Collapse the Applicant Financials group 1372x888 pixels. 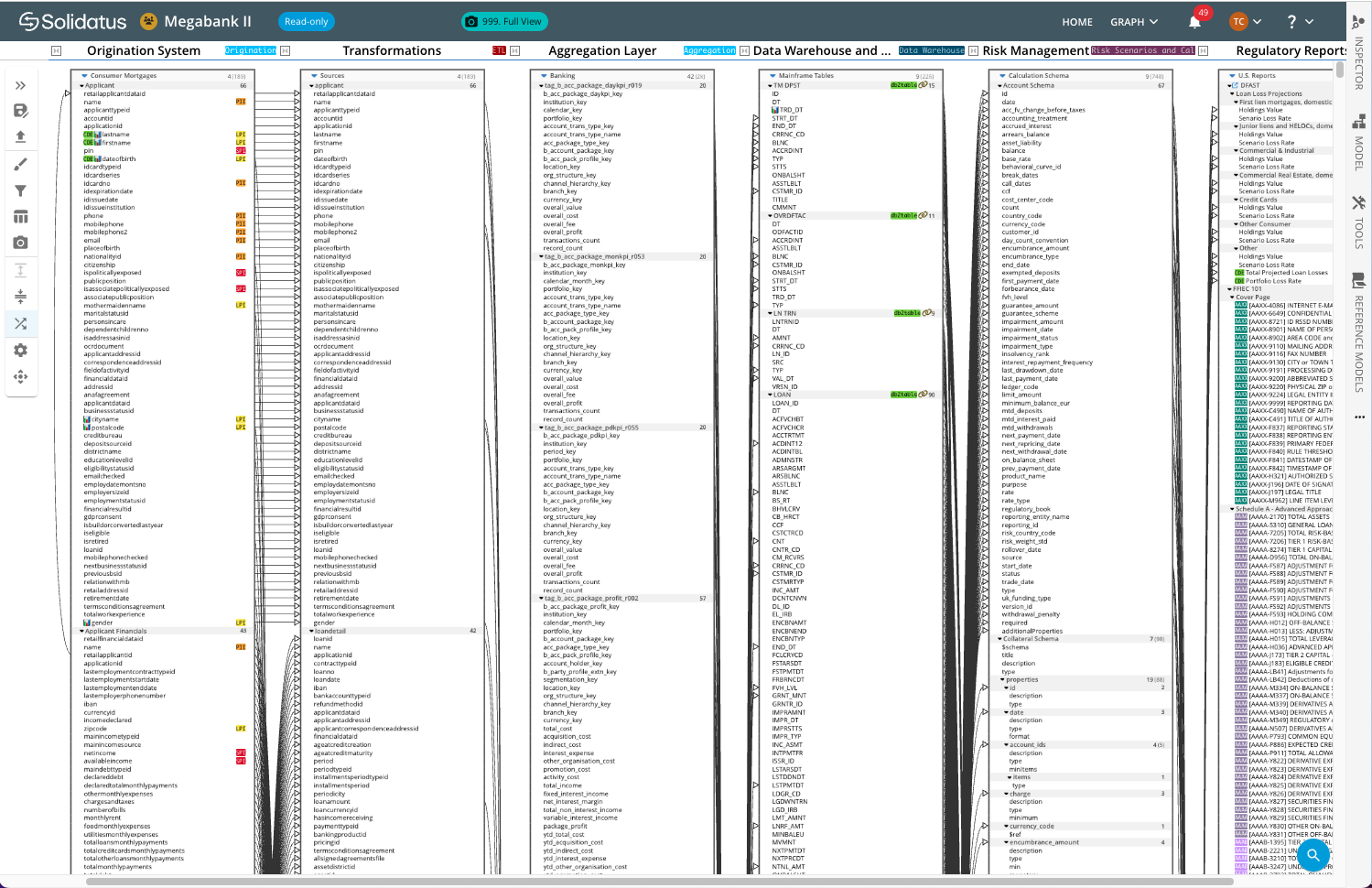[x=81, y=631]
